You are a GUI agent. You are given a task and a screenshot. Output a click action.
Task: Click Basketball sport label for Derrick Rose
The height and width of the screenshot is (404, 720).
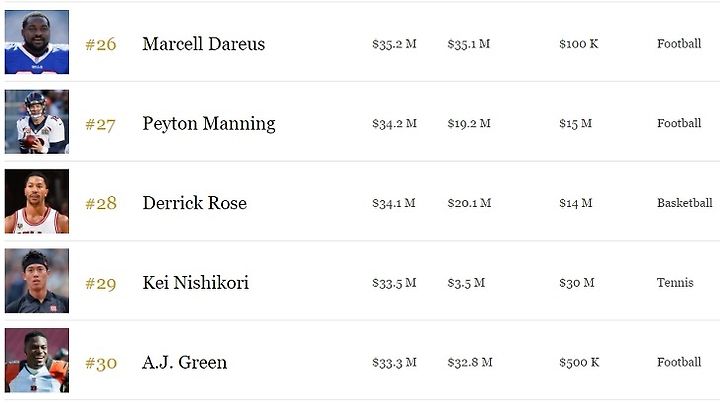click(685, 203)
